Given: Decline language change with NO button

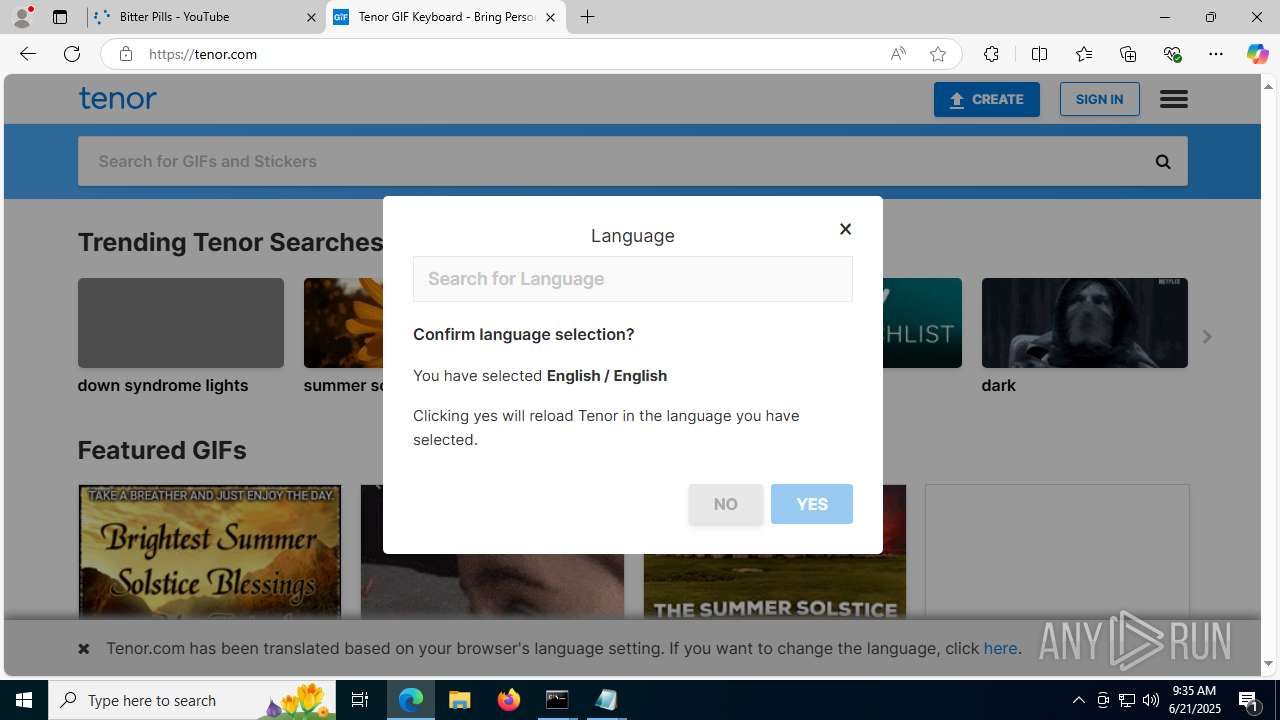Looking at the screenshot, I should [x=725, y=504].
